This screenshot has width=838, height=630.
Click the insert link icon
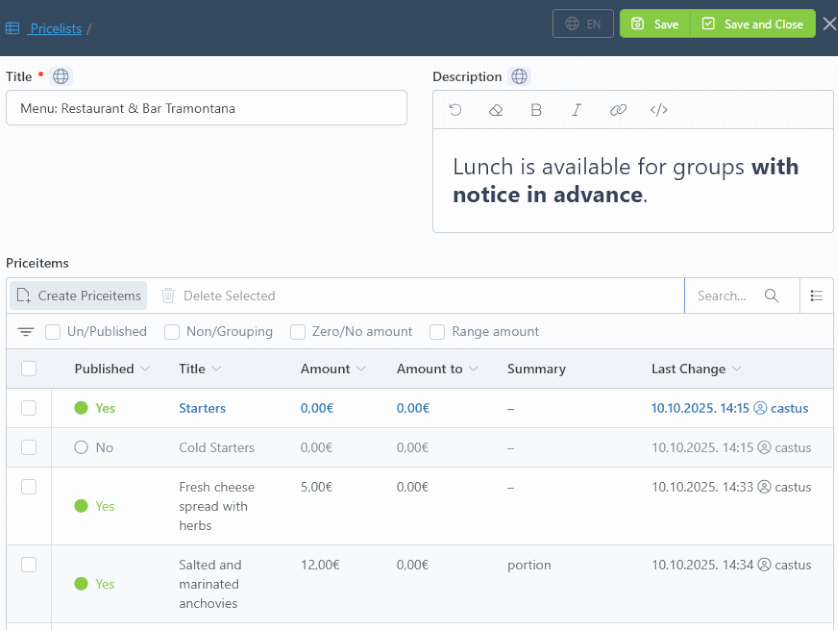[618, 110]
